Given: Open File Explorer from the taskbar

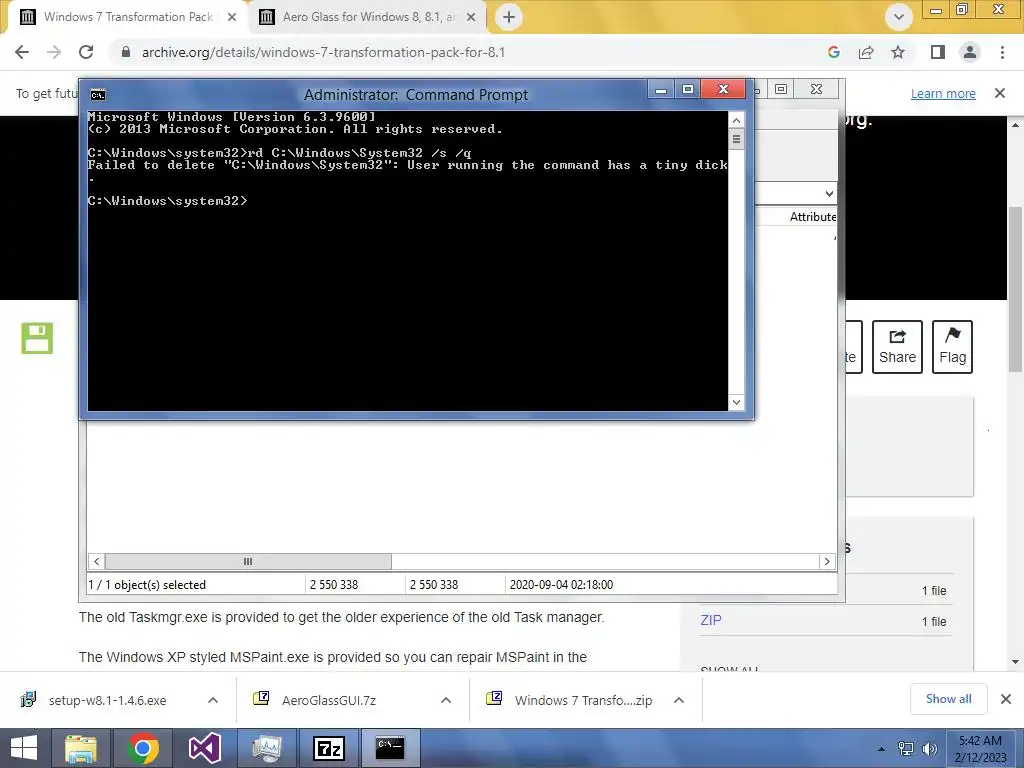Looking at the screenshot, I should pyautogui.click(x=81, y=748).
